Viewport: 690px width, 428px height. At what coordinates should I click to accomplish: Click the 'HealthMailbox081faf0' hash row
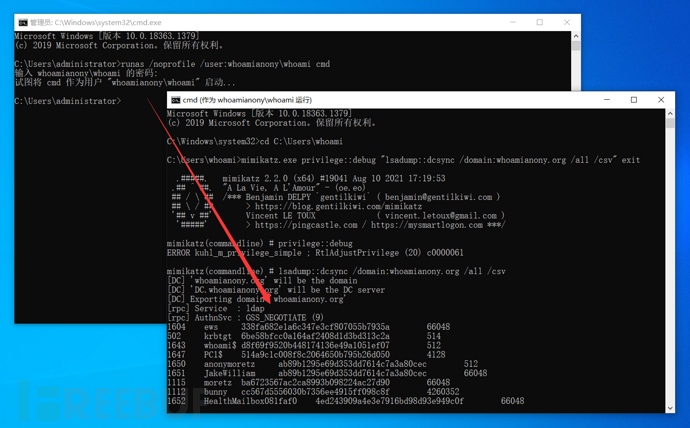click(x=345, y=401)
